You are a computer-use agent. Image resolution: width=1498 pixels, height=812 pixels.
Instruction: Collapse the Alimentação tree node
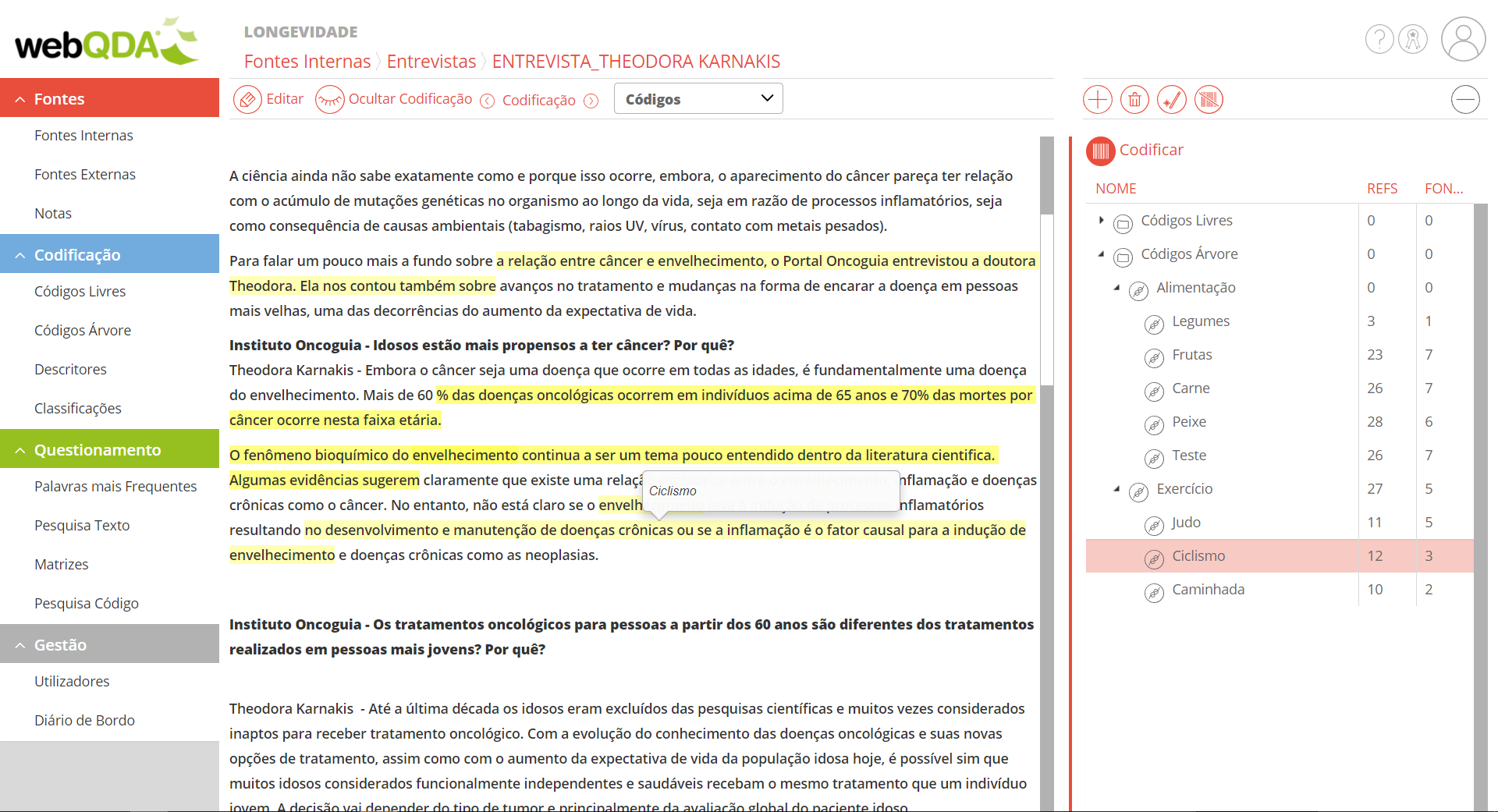[1116, 287]
